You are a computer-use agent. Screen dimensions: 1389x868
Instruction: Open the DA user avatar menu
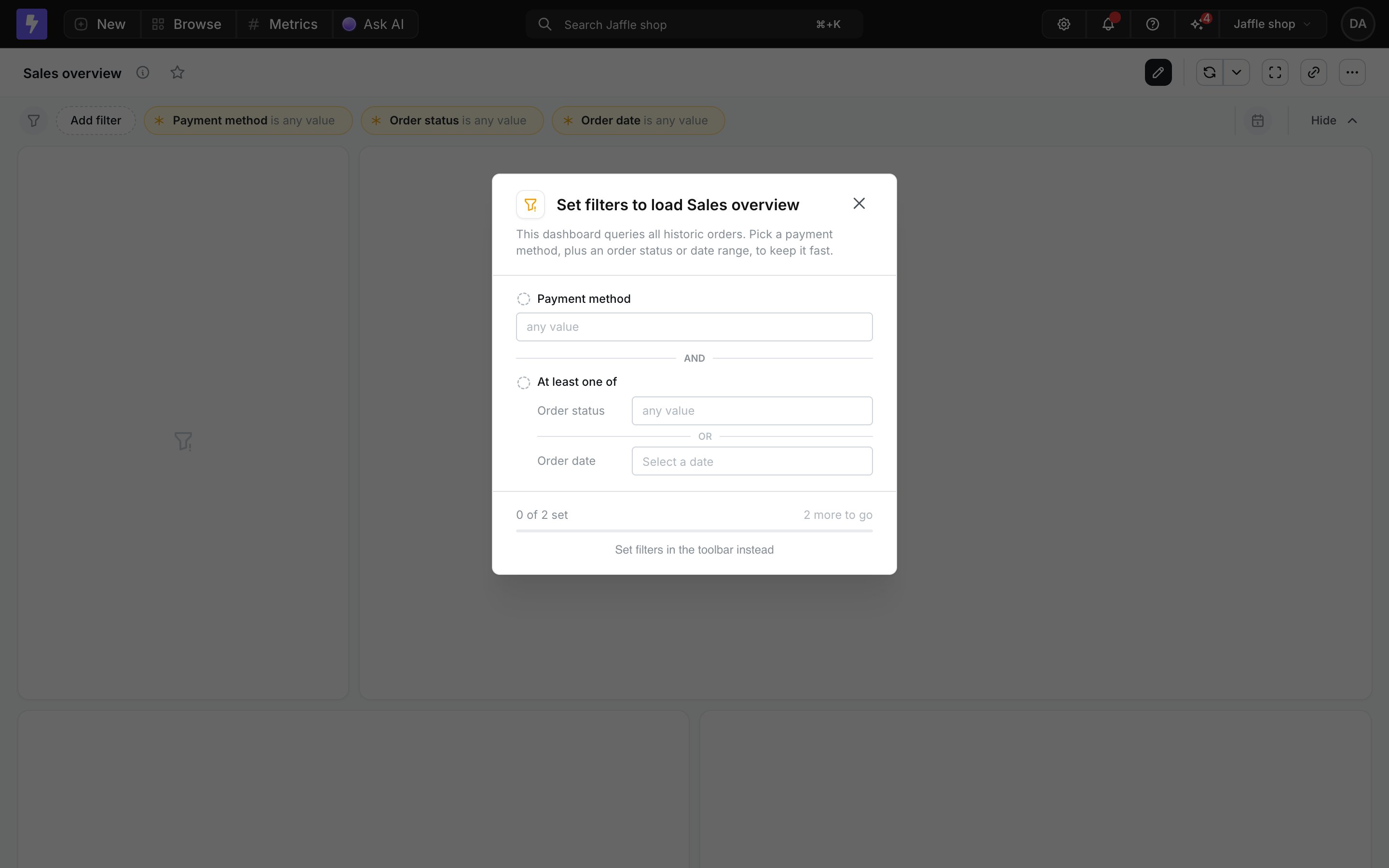tap(1358, 24)
